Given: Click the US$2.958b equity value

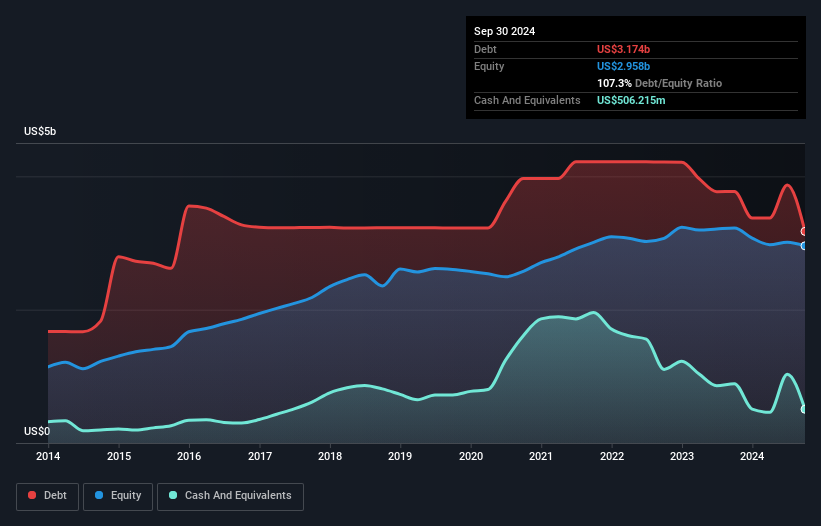Looking at the screenshot, I should 623,66.
